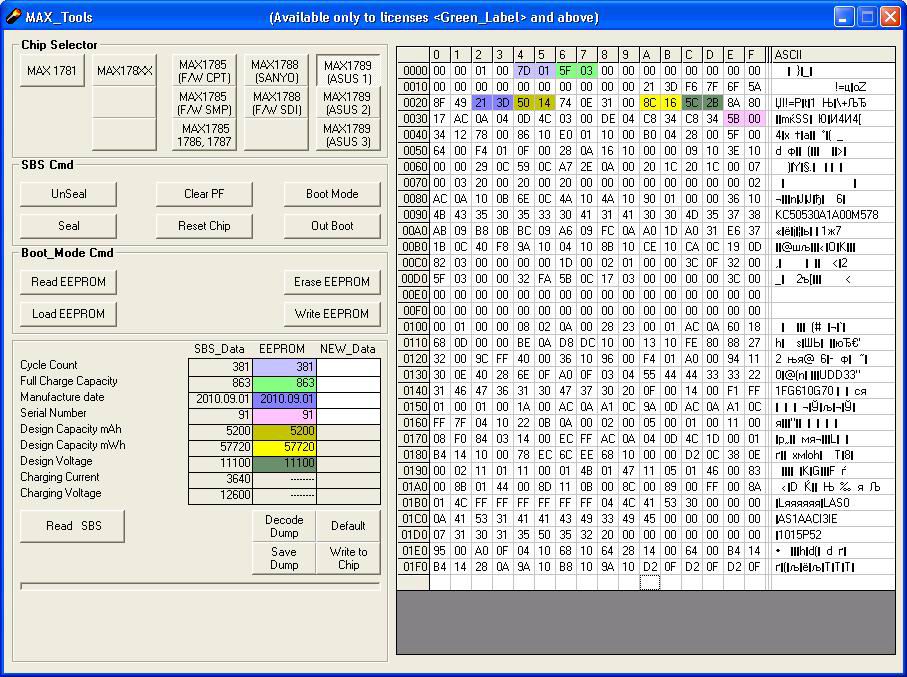The width and height of the screenshot is (907, 677).
Task: Click pink hex cell 5B in row 0030
Action: (x=733, y=119)
